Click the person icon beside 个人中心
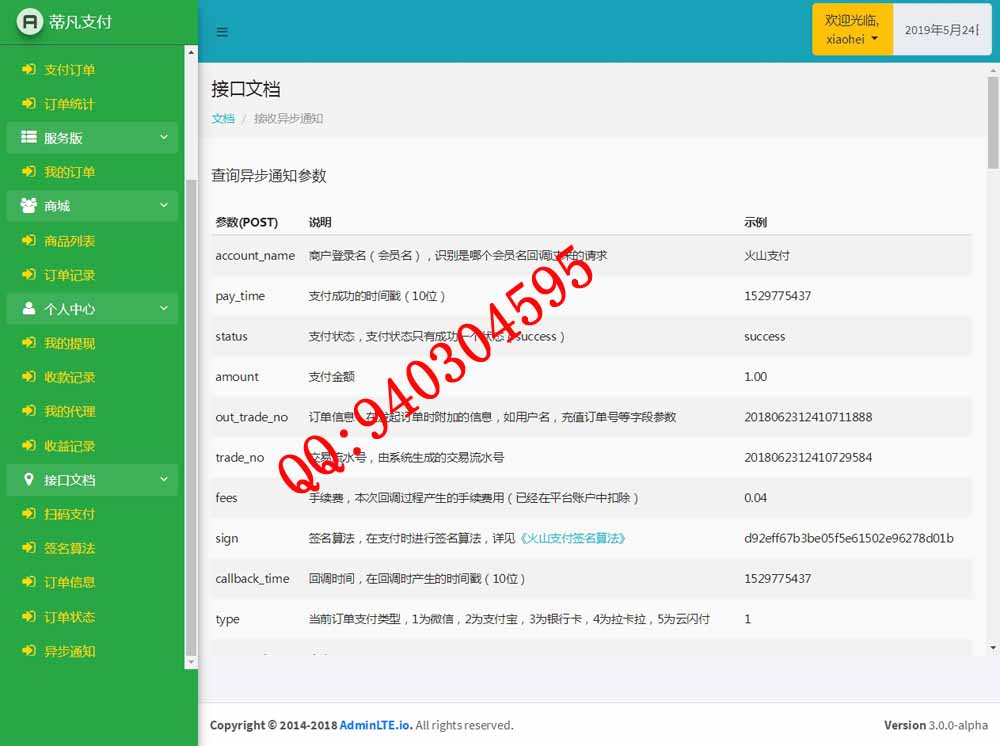This screenshot has width=1000, height=746. pos(29,309)
